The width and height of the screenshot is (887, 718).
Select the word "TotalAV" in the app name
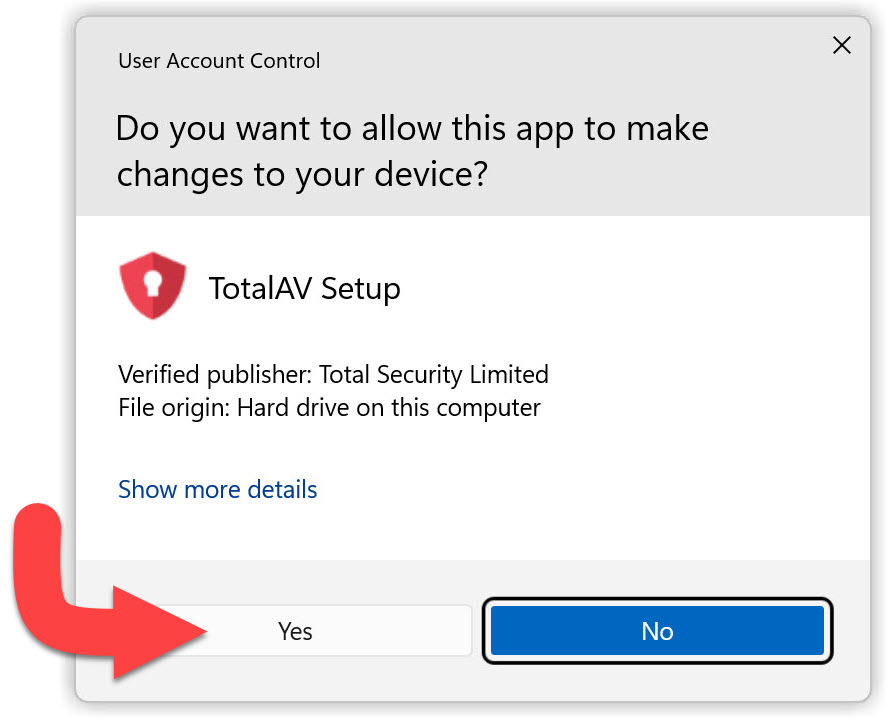pyautogui.click(x=260, y=288)
